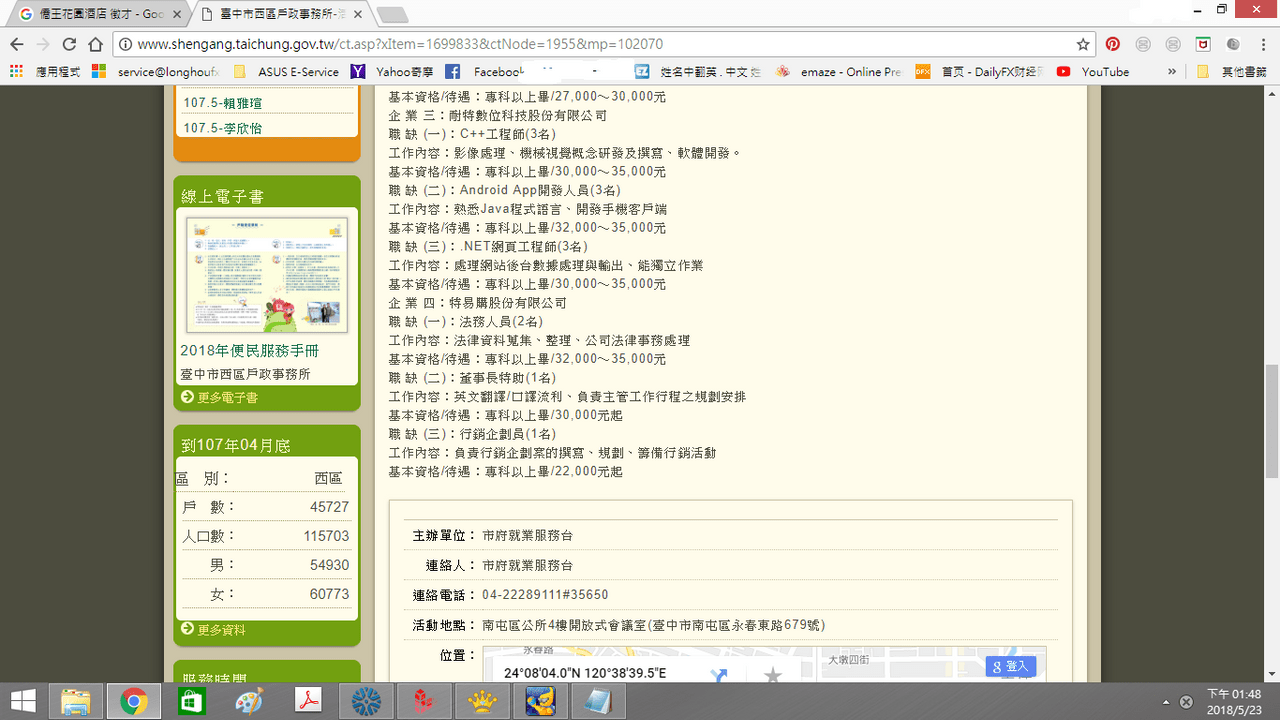Bookmark this page with the star
Screen dimensions: 1280x720
click(1083, 44)
